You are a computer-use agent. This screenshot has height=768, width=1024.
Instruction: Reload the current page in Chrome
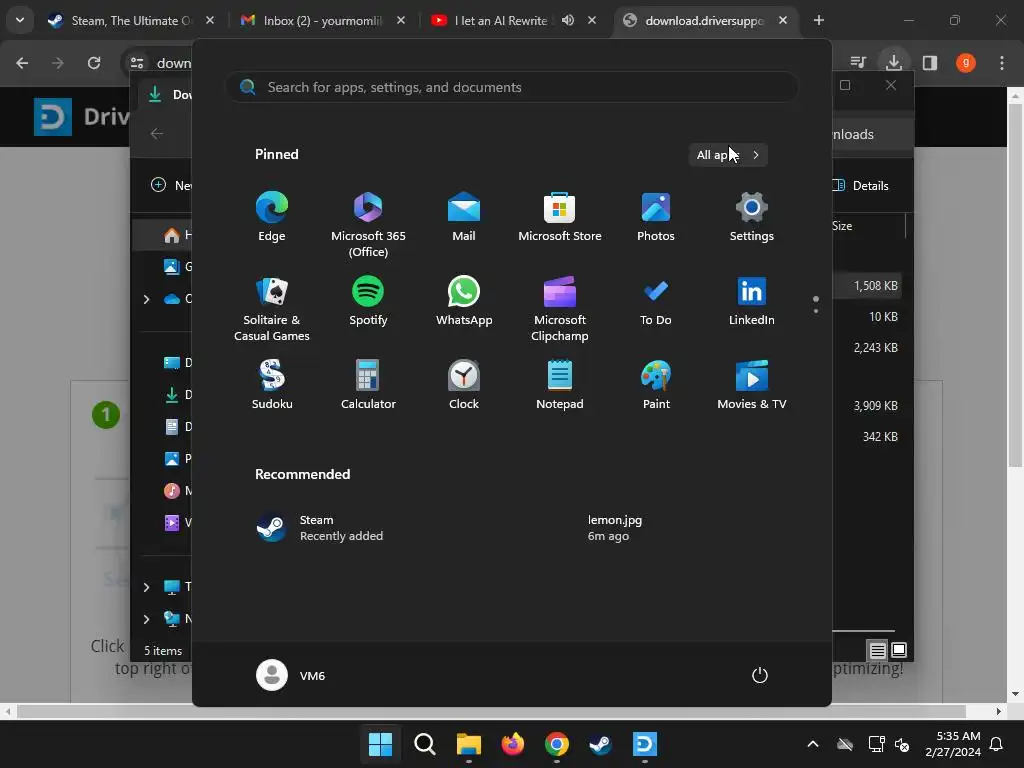[94, 63]
